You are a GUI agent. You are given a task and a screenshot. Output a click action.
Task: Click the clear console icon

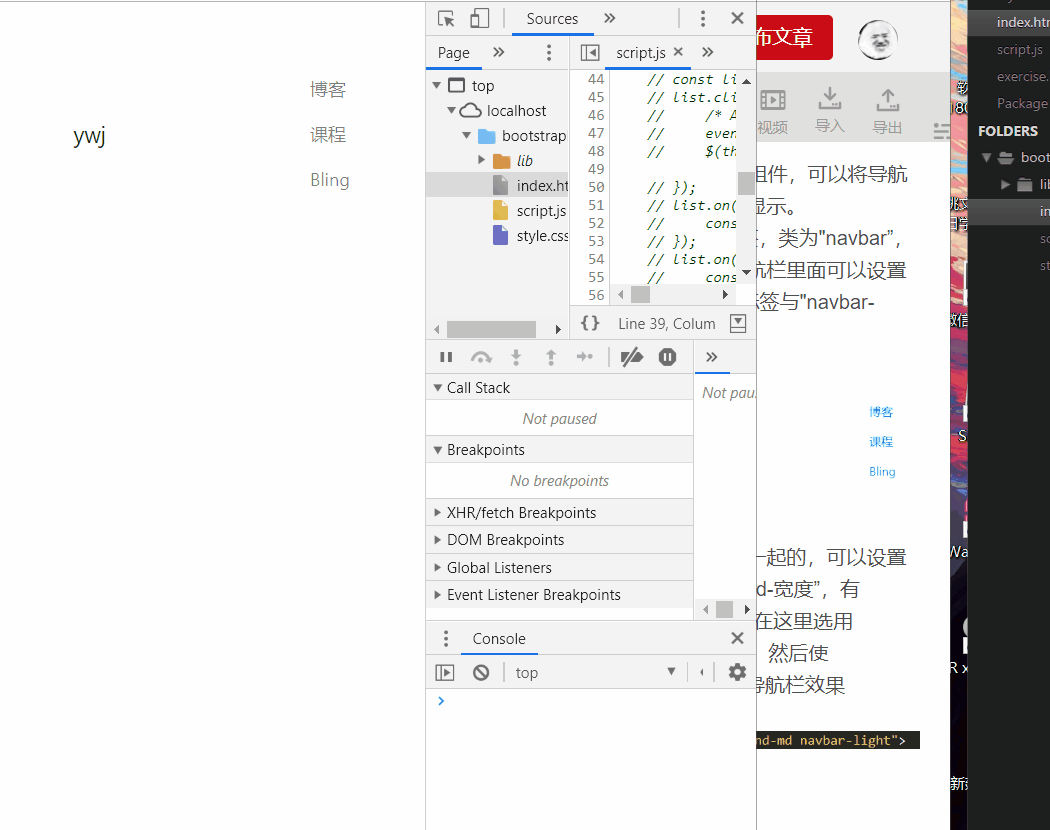pos(481,672)
